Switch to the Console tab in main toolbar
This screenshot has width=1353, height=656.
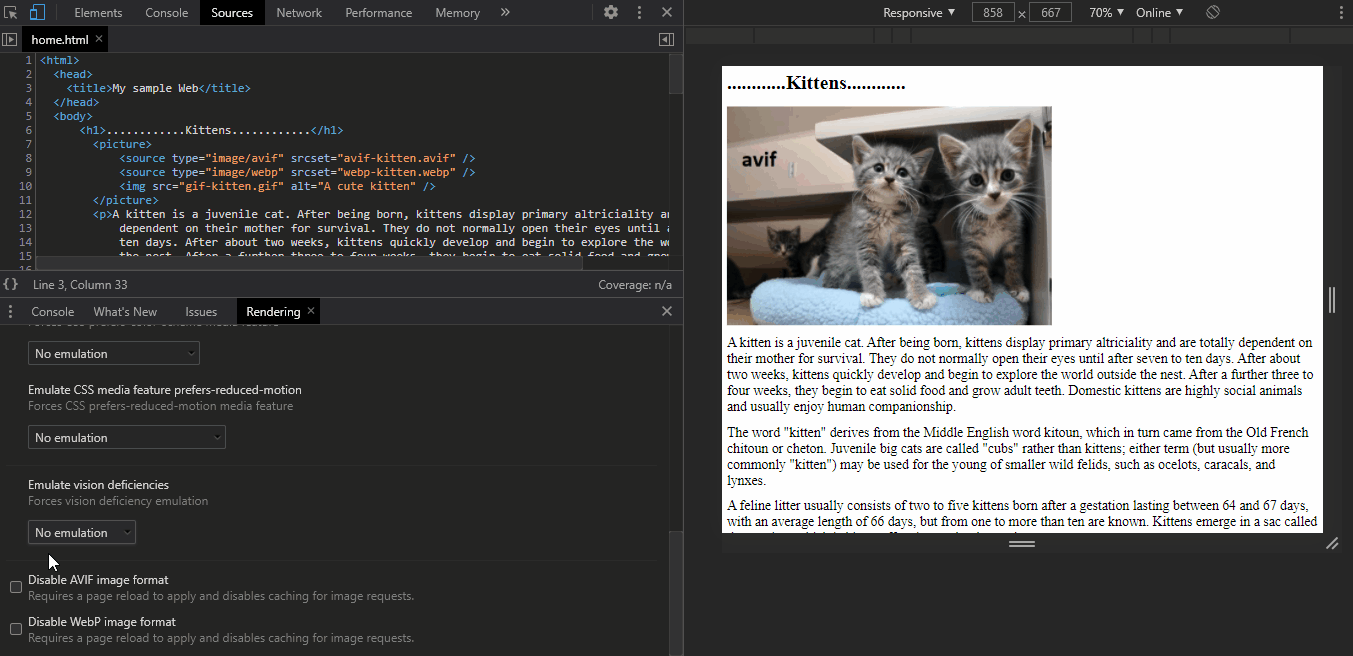coord(166,13)
